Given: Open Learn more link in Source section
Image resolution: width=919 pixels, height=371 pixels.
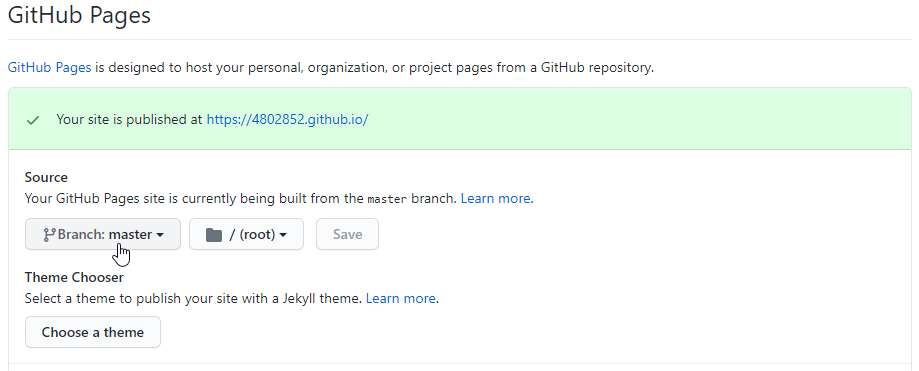Looking at the screenshot, I should [x=495, y=199].
